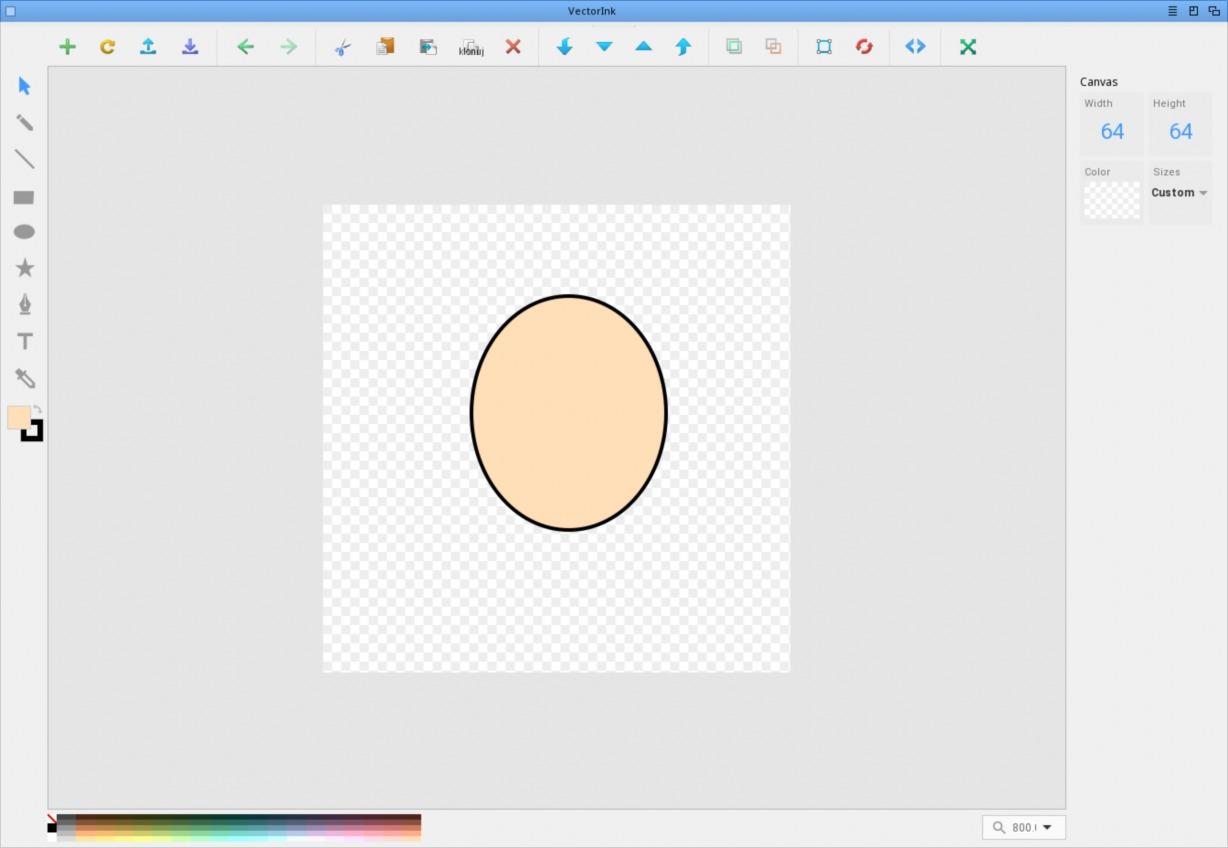Select the Pencil drawing tool
The width and height of the screenshot is (1228, 848).
coord(24,123)
